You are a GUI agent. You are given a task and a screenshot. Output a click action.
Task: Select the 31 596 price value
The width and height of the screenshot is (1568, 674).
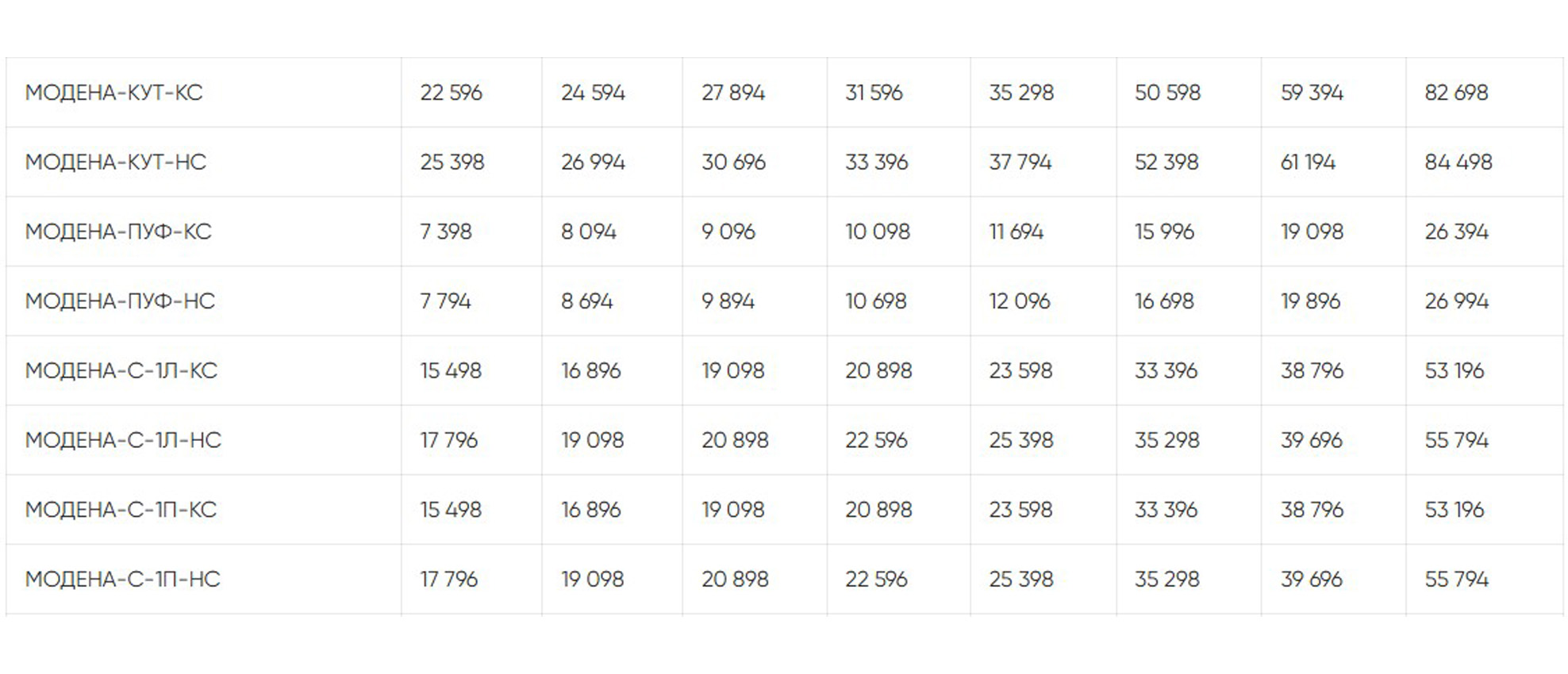874,93
